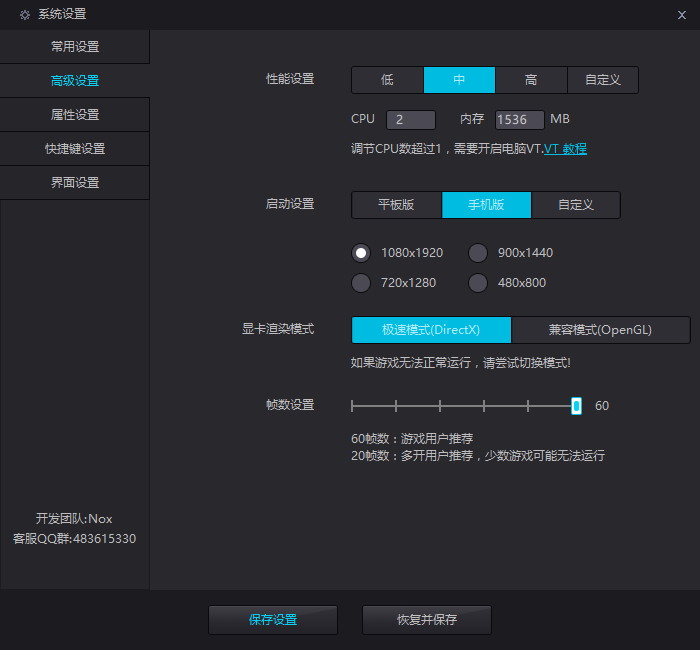Set performance to 低
The image size is (700, 650).
[x=388, y=80]
